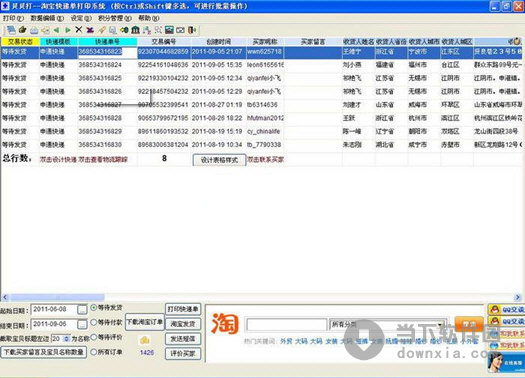Click the dark hand-shaped toolbar icon
This screenshot has width=525, height=378.
point(22,30)
